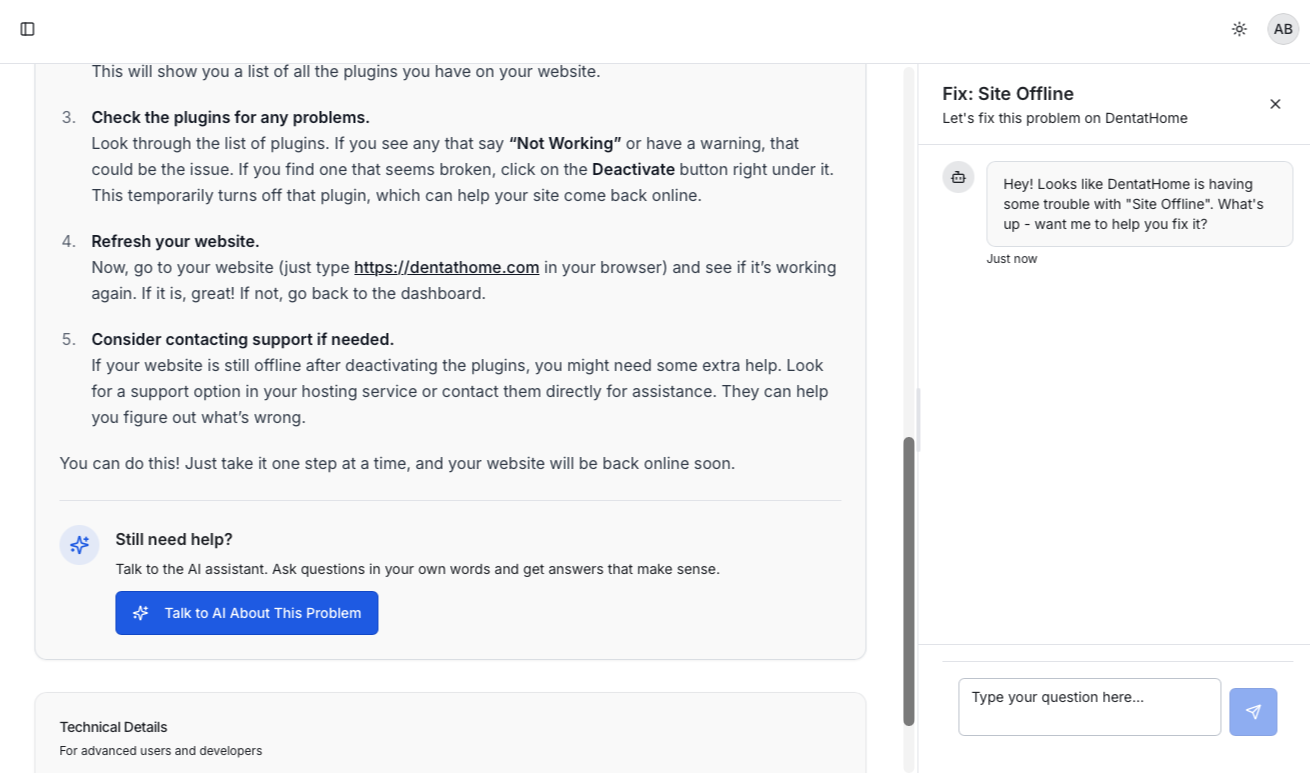The image size is (1310, 773).
Task: Click the Type your question here input field
Action: pyautogui.click(x=1089, y=707)
